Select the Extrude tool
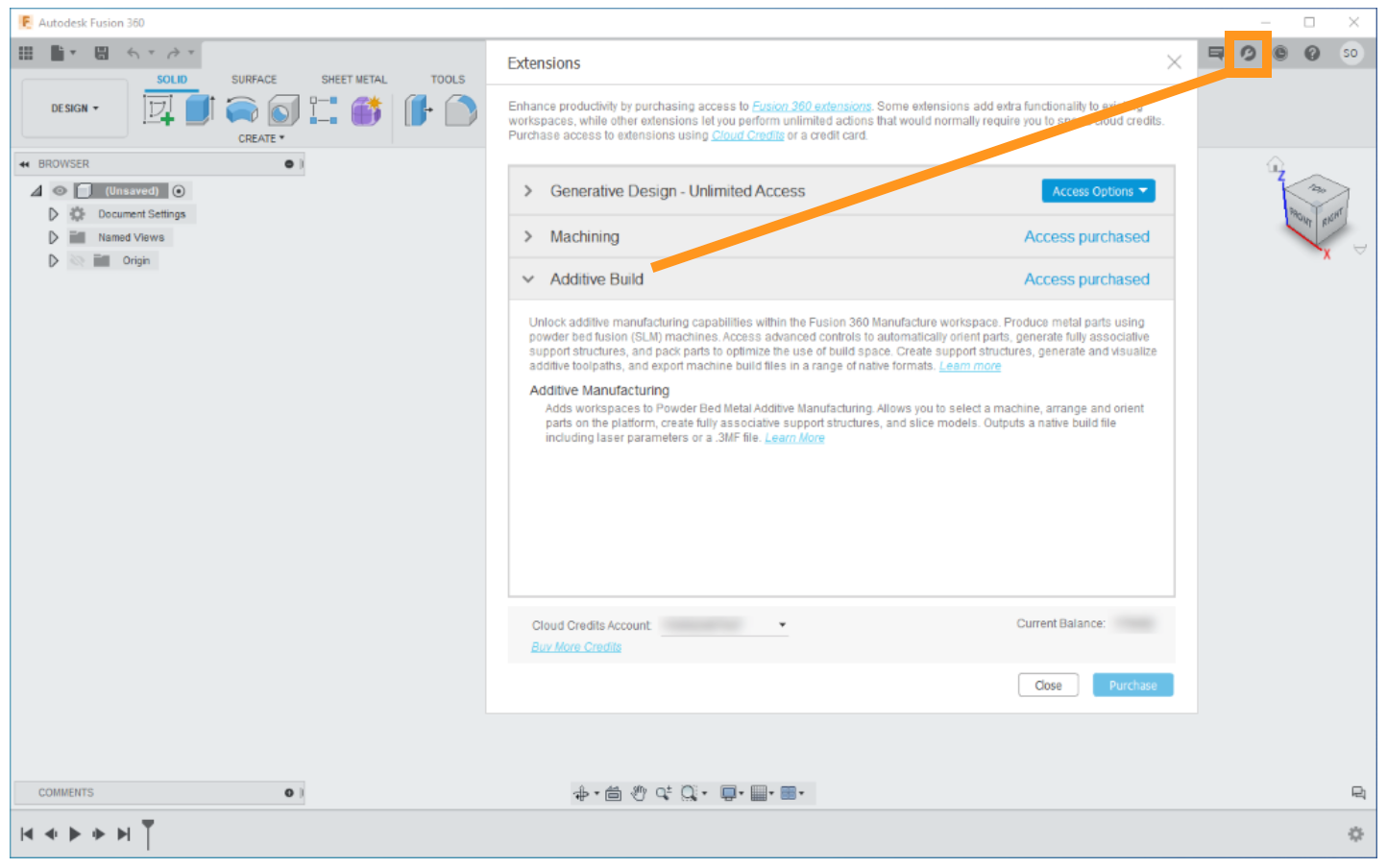The image size is (1387, 868). click(200, 110)
